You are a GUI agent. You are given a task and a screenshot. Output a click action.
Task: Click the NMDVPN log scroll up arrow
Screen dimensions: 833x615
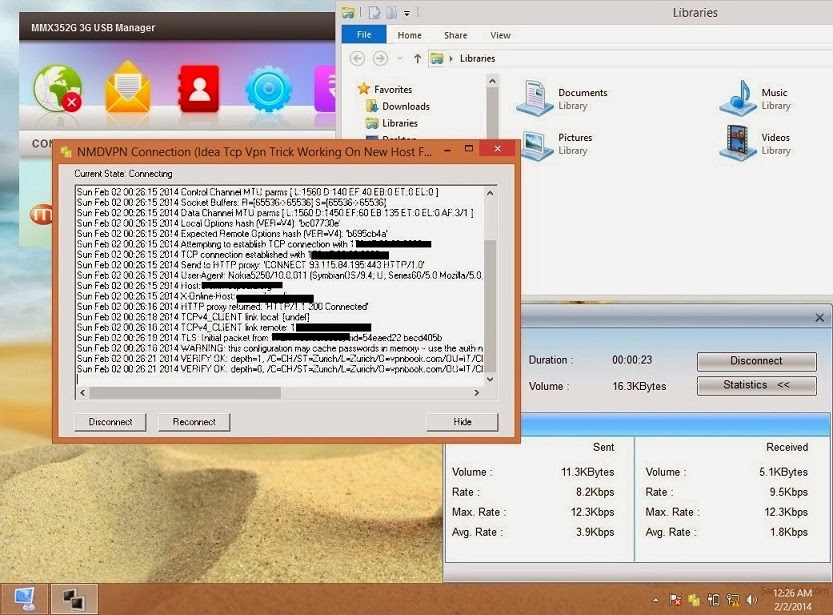click(490, 193)
